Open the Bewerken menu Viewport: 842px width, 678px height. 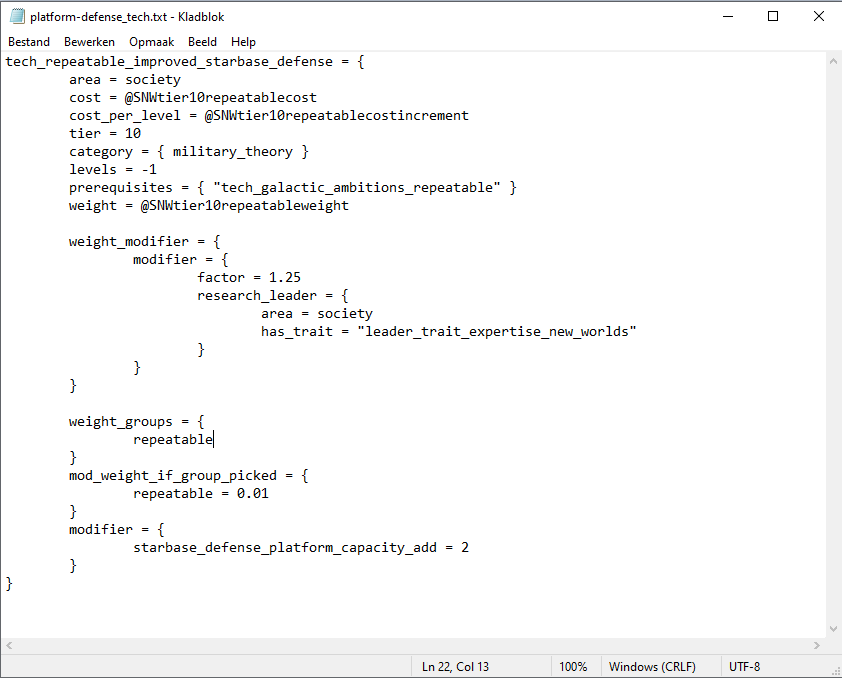pos(89,42)
